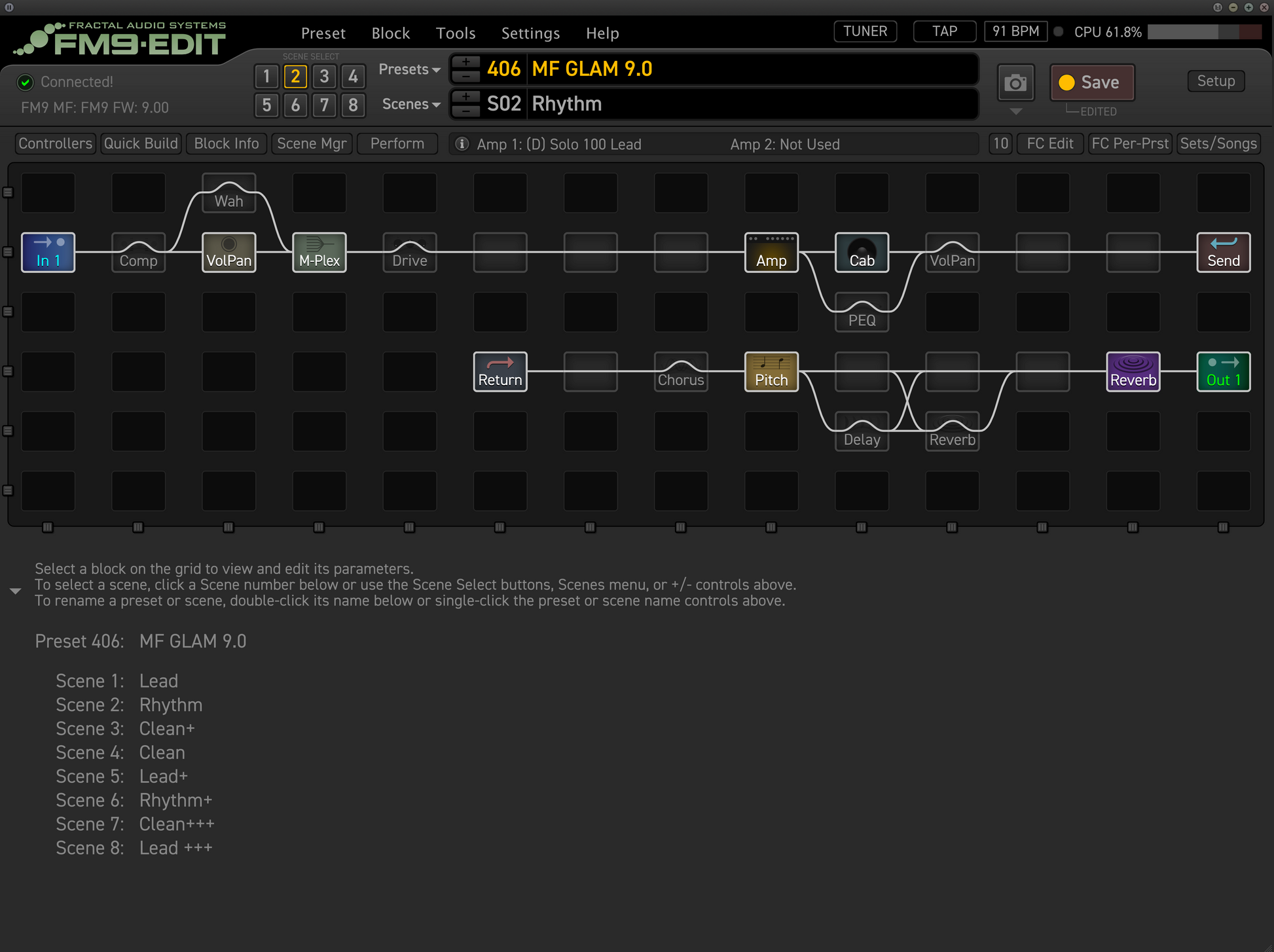Screen dimensions: 1274x952
Task: Open the Presets dropdown
Action: click(409, 69)
